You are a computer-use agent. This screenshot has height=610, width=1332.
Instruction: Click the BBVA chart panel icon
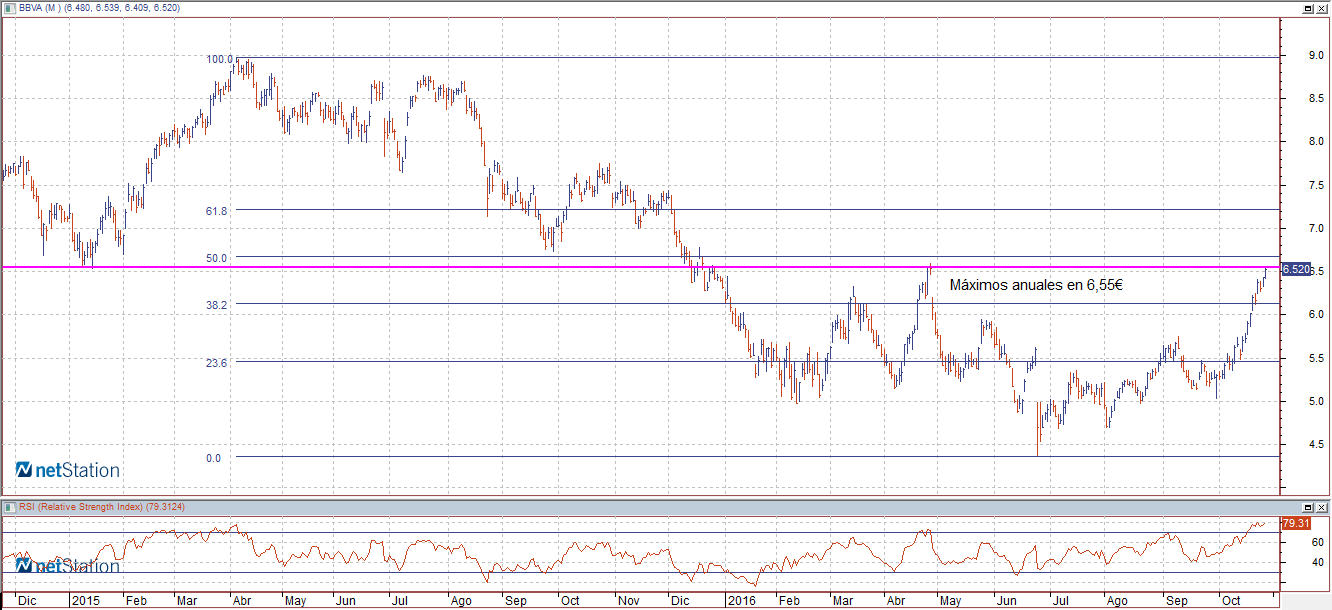tap(11, 7)
